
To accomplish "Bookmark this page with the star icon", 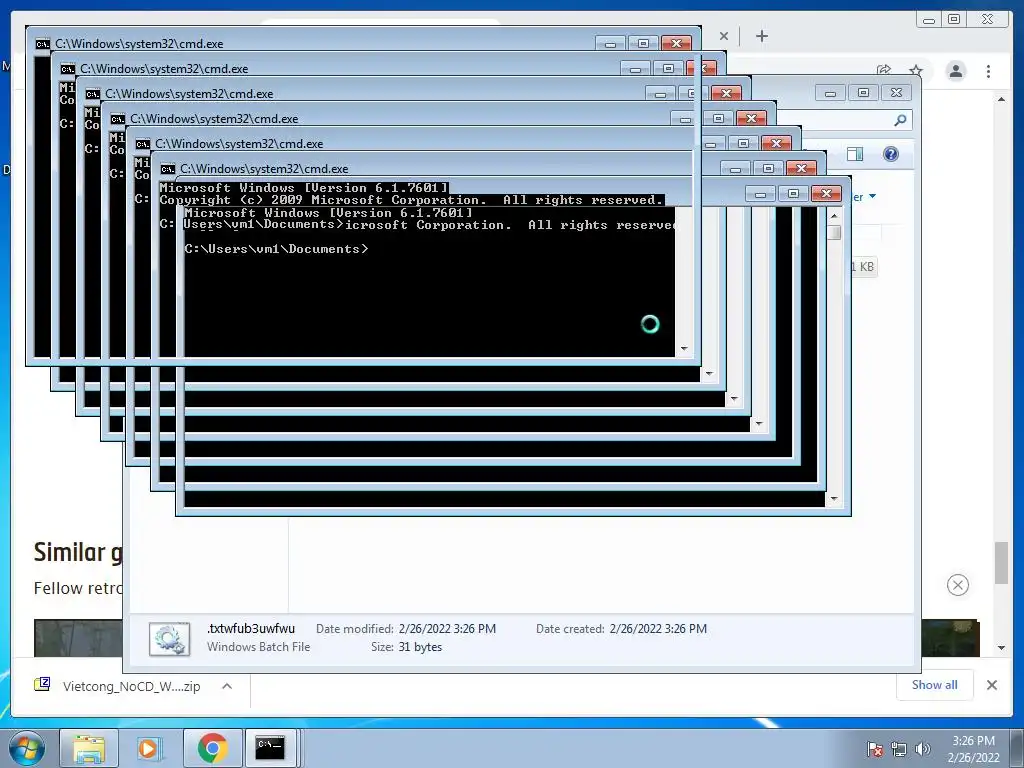I will [916, 71].
